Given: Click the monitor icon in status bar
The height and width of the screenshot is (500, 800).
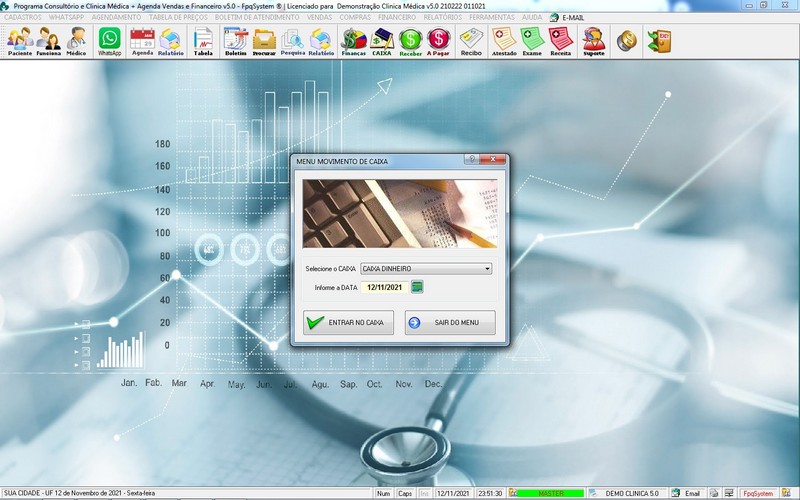Looking at the screenshot, I should click(x=729, y=493).
